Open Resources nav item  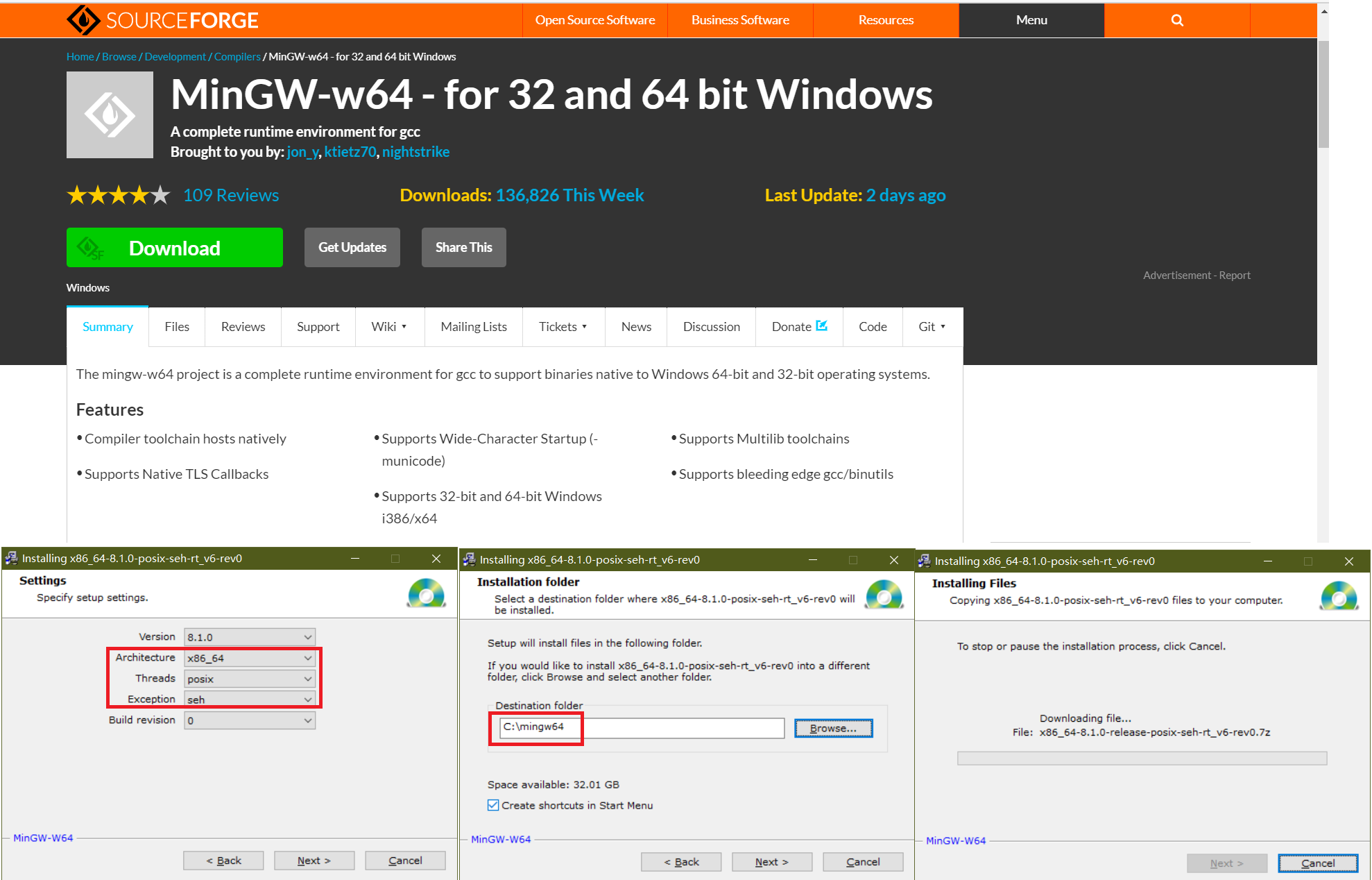point(886,20)
